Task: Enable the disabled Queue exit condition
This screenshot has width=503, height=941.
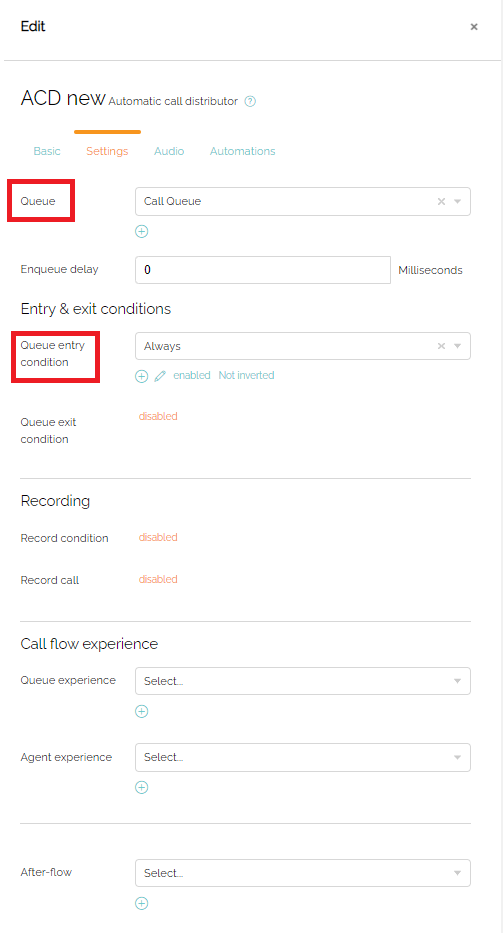Action: coord(158,416)
